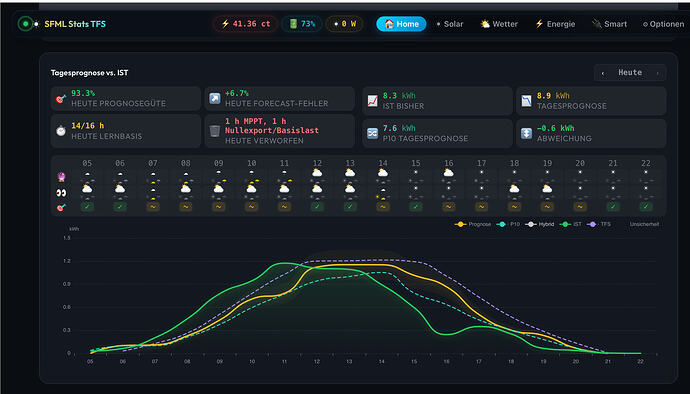
Task: Click the 14/16 h Lernbasis value
Action: point(88,126)
